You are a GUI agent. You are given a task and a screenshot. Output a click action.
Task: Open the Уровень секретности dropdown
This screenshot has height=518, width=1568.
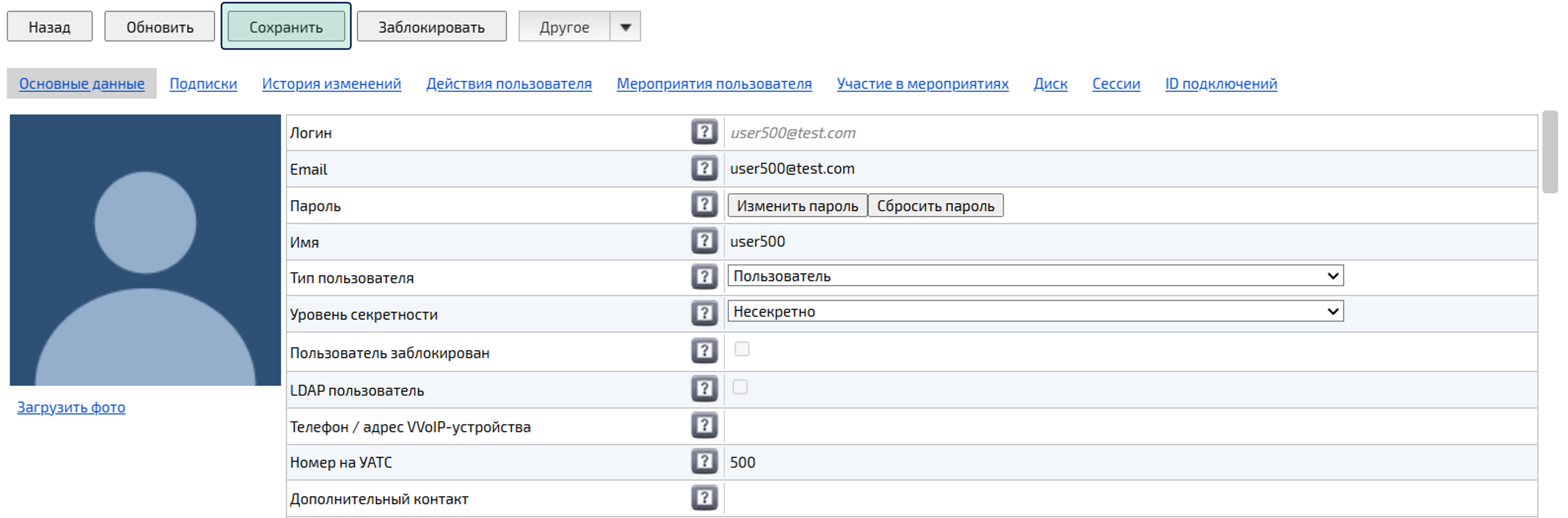point(1035,312)
